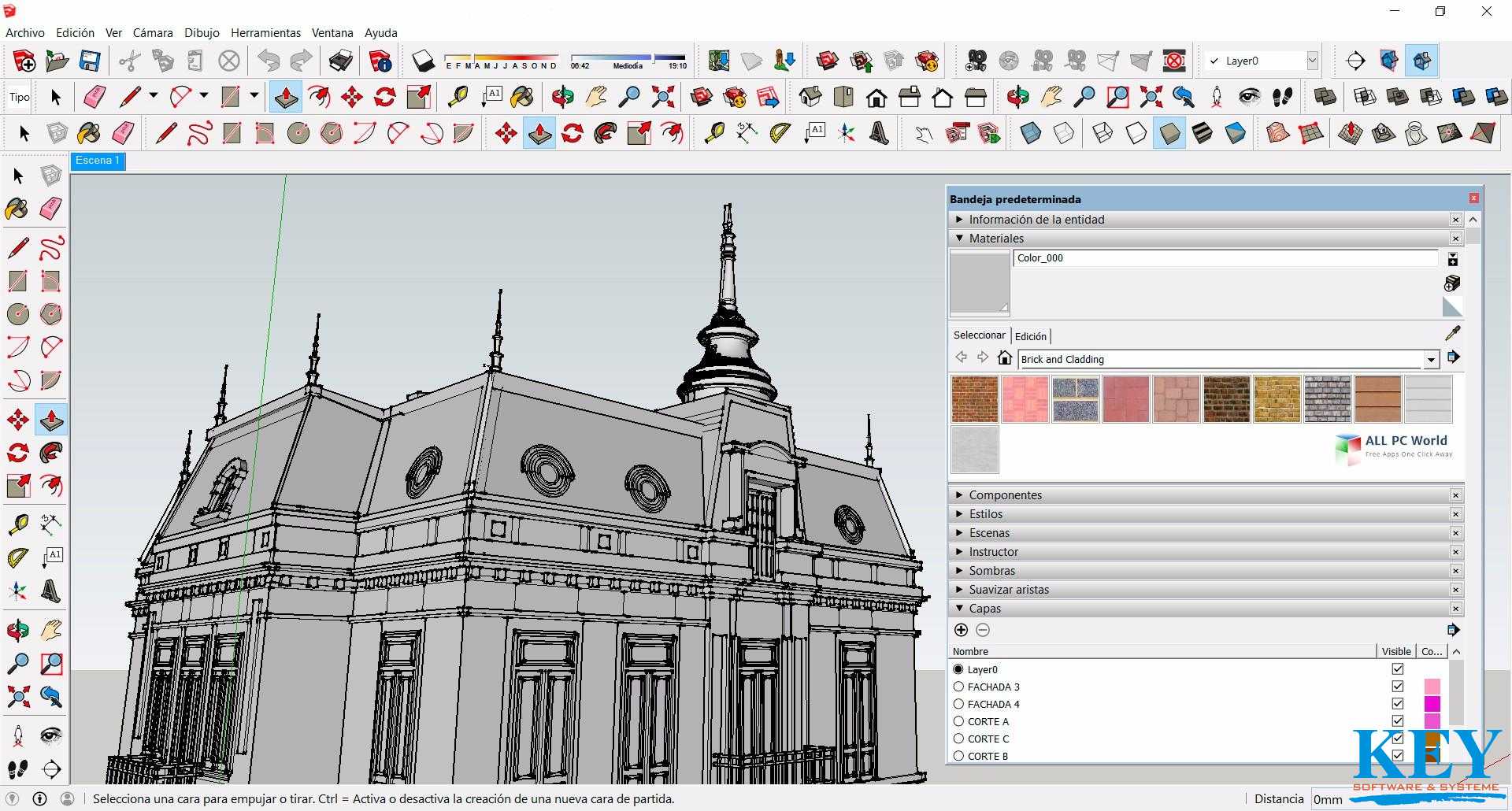Click the Add Layer plus icon in Capas
This screenshot has height=811, width=1512.
(x=961, y=630)
